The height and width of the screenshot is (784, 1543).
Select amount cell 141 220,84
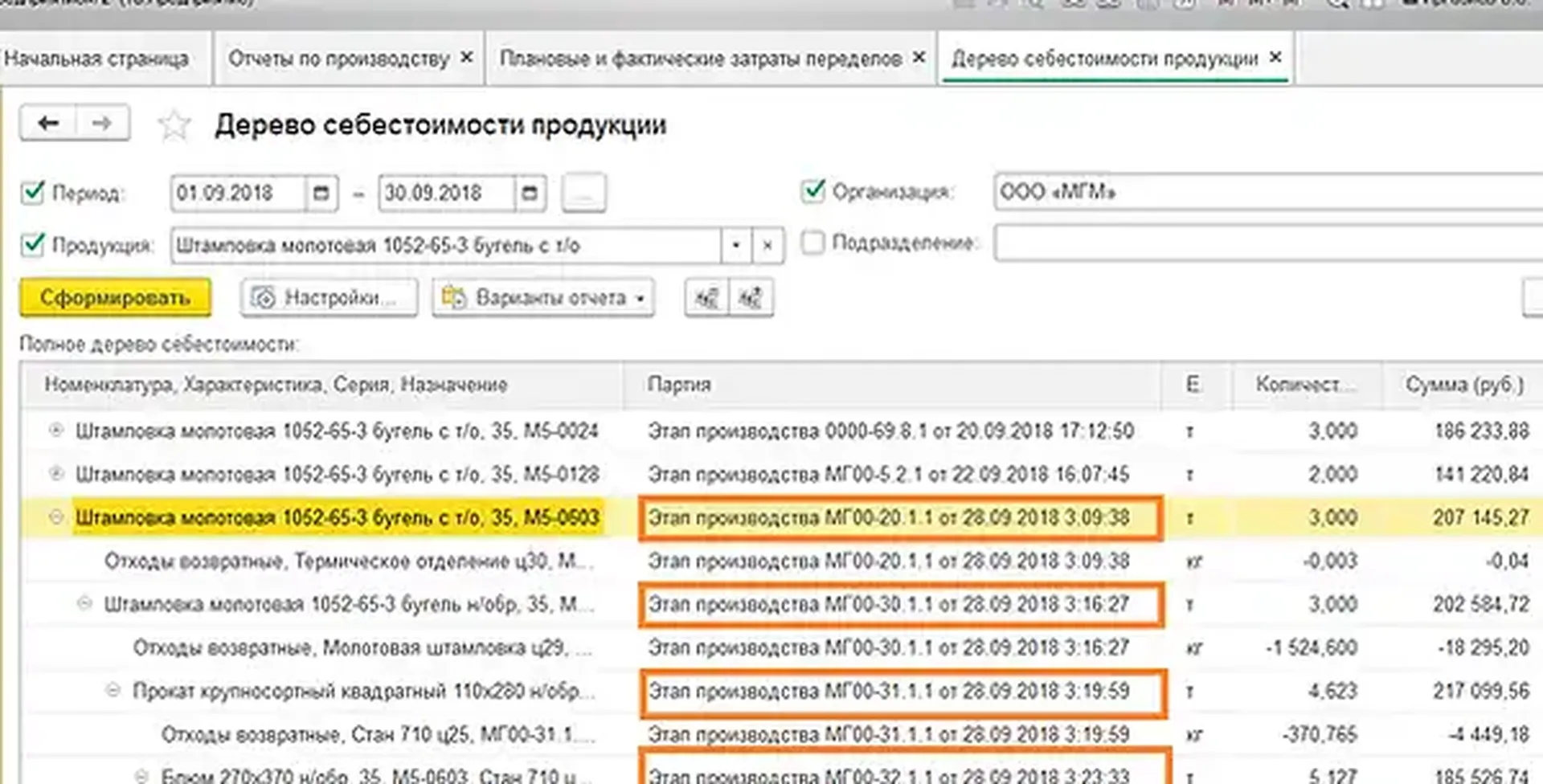(1480, 475)
